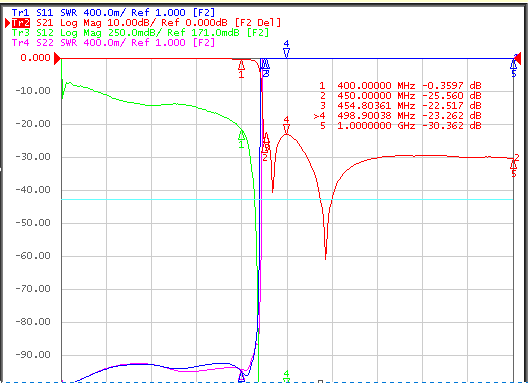This screenshot has height=383, width=528.
Task: Click the -50.00 Y-axis scale label
Action: (x=33, y=223)
